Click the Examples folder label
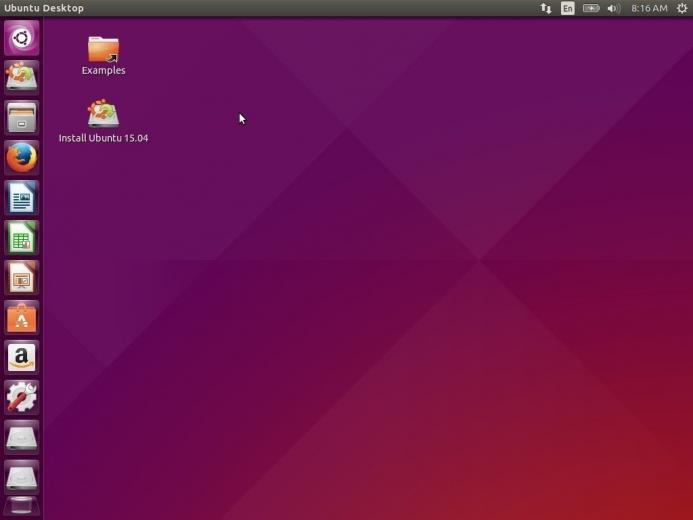Image resolution: width=693 pixels, height=520 pixels. coord(103,70)
